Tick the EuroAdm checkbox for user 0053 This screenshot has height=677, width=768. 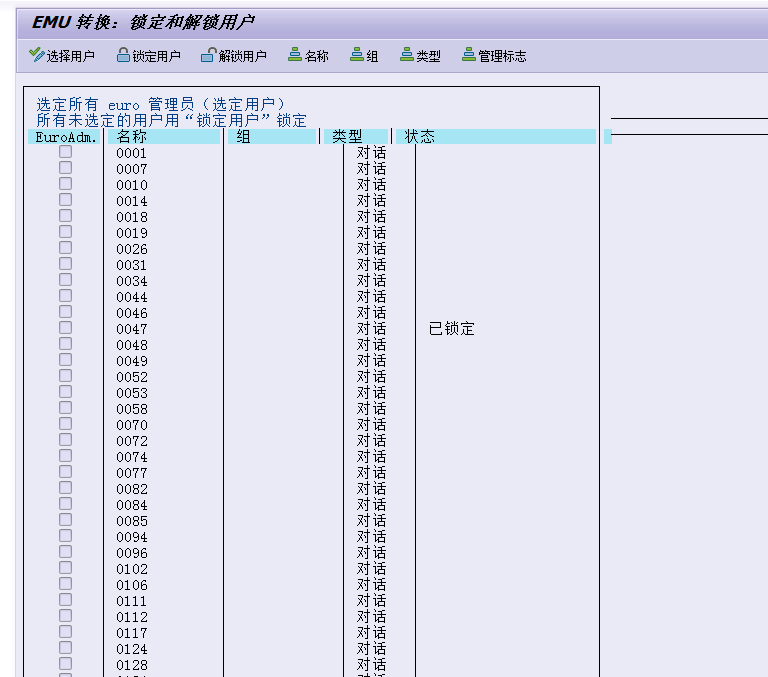66,392
